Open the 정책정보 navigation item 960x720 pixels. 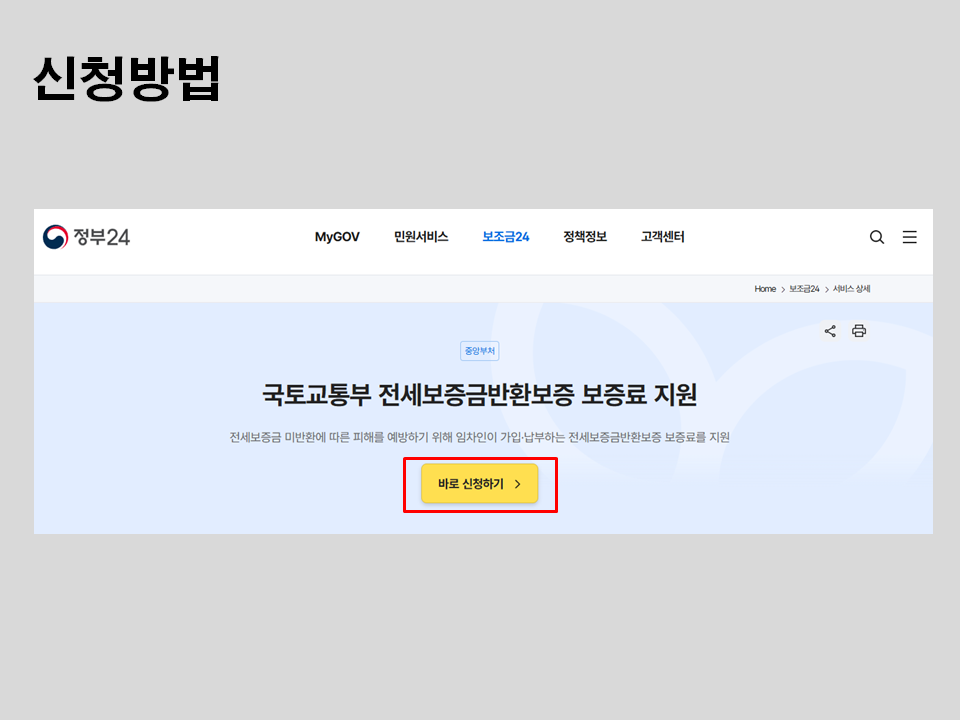pos(584,237)
